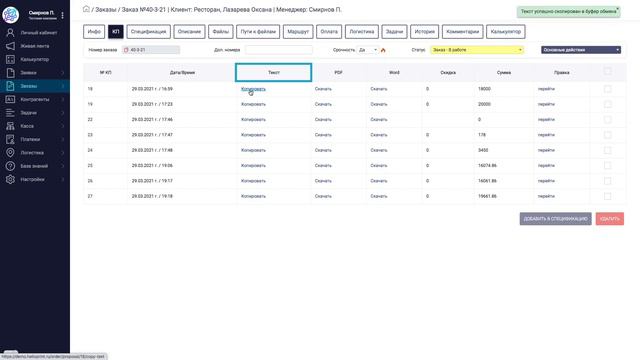Viewport: 640px width, 360px height.
Task: Click Копировать in row 27
Action: (x=253, y=196)
